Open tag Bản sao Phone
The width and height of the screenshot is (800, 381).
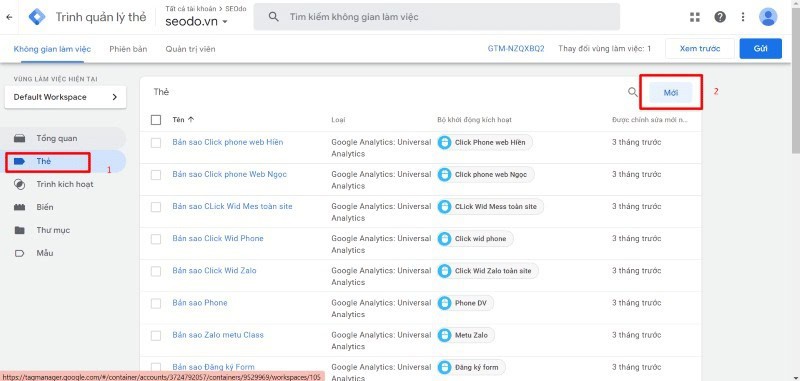200,302
